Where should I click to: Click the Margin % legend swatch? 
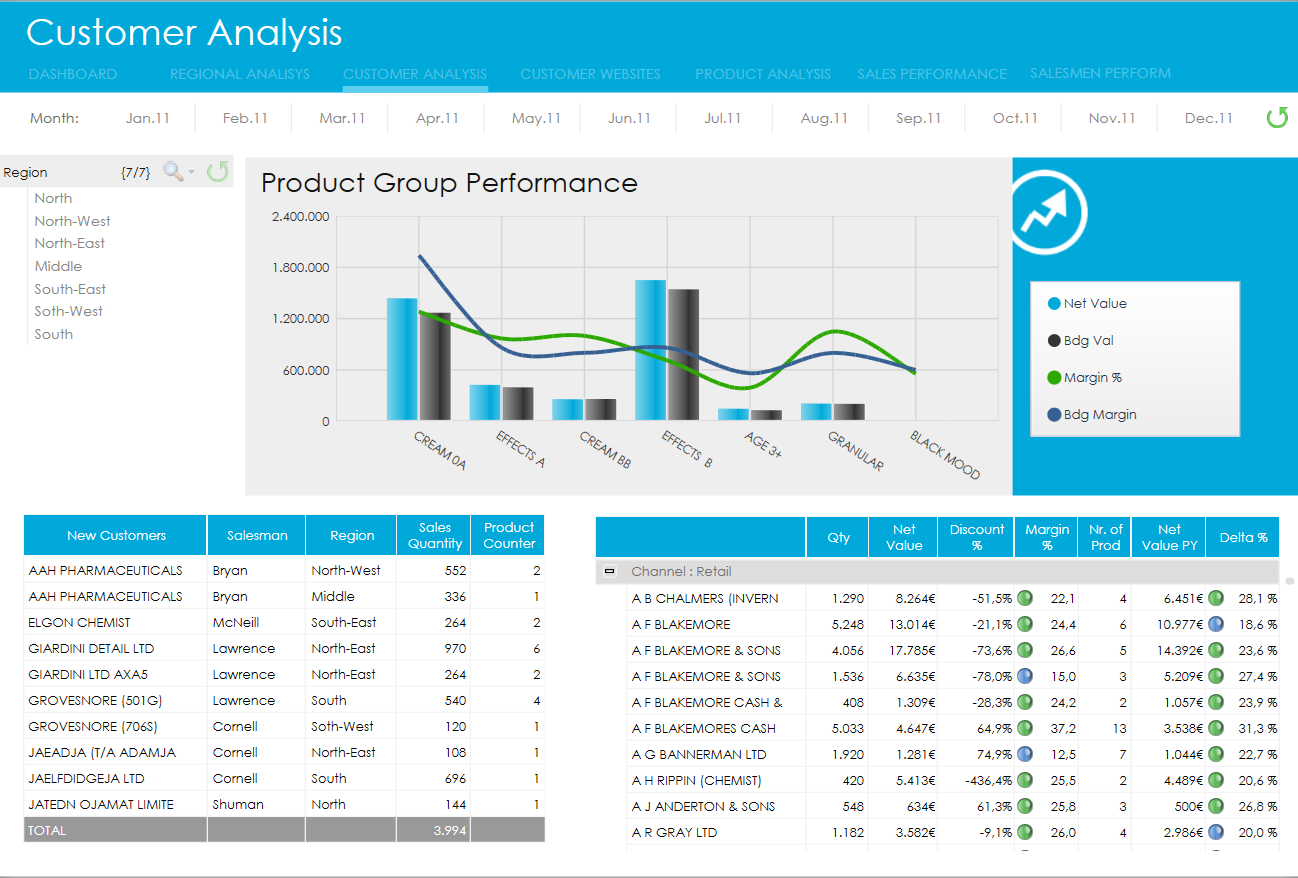click(1054, 377)
